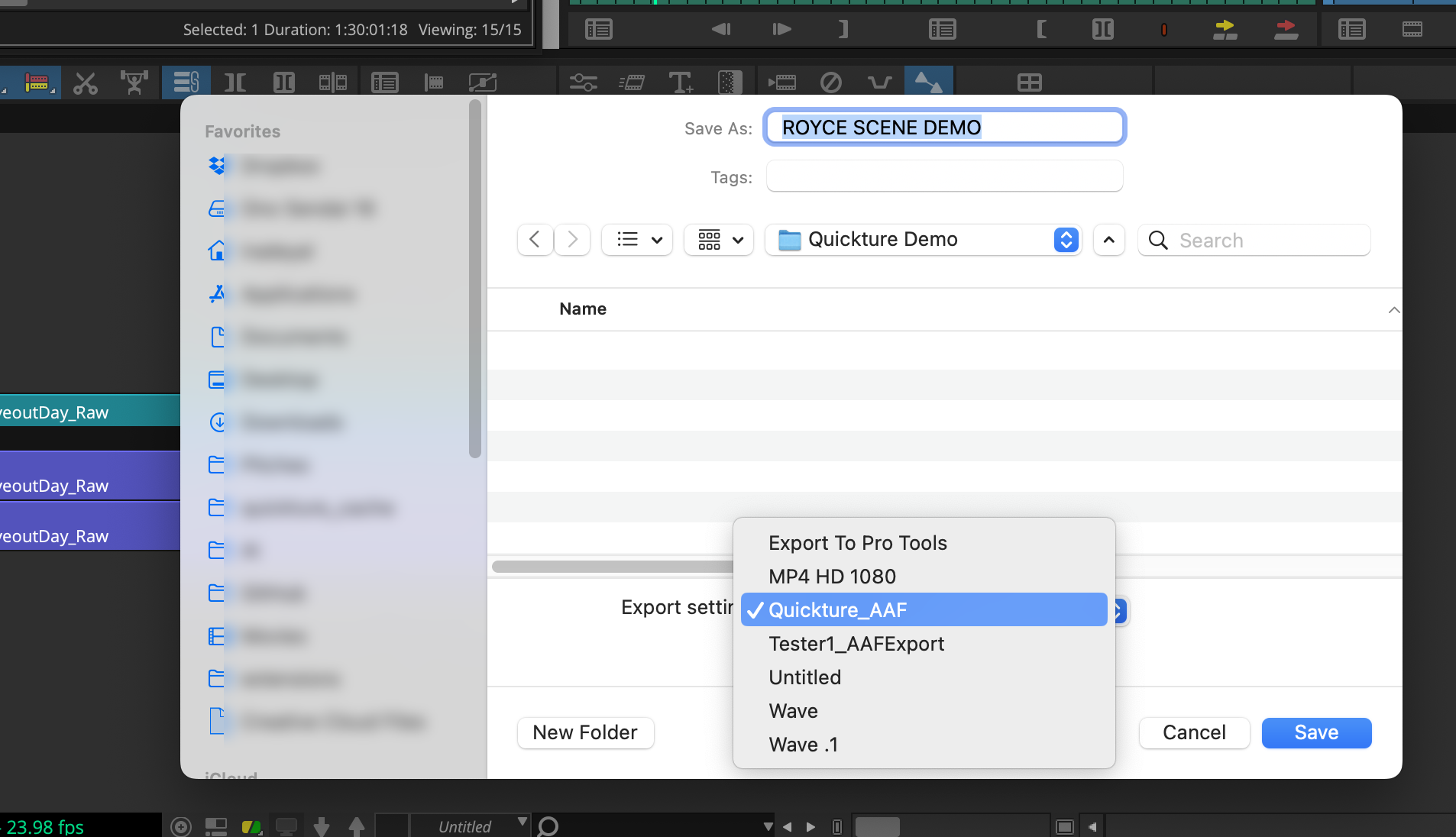Click the Remove Effect circle-slash icon
Image resolution: width=1456 pixels, height=837 pixels.
pyautogui.click(x=830, y=82)
